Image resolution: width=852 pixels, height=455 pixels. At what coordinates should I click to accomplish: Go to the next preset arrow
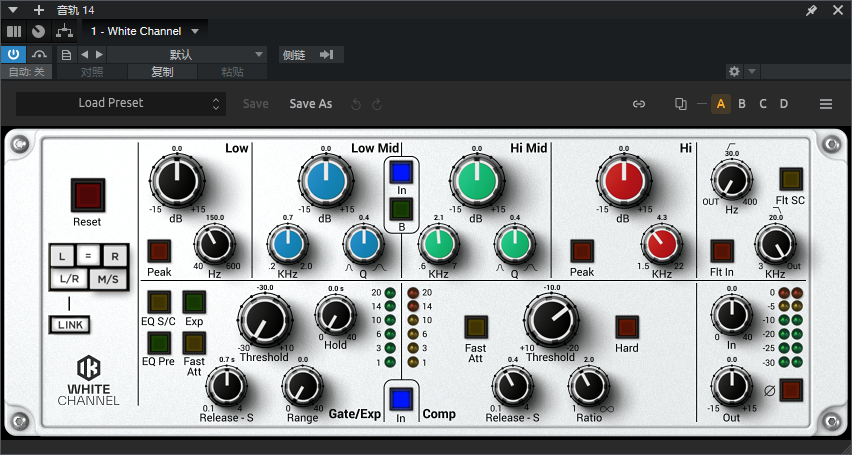click(x=99, y=54)
